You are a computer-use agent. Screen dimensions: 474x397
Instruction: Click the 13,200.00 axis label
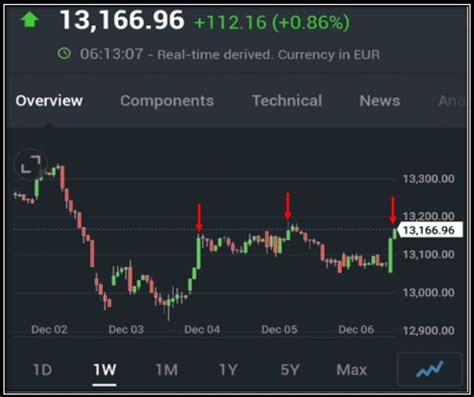[x=429, y=216]
